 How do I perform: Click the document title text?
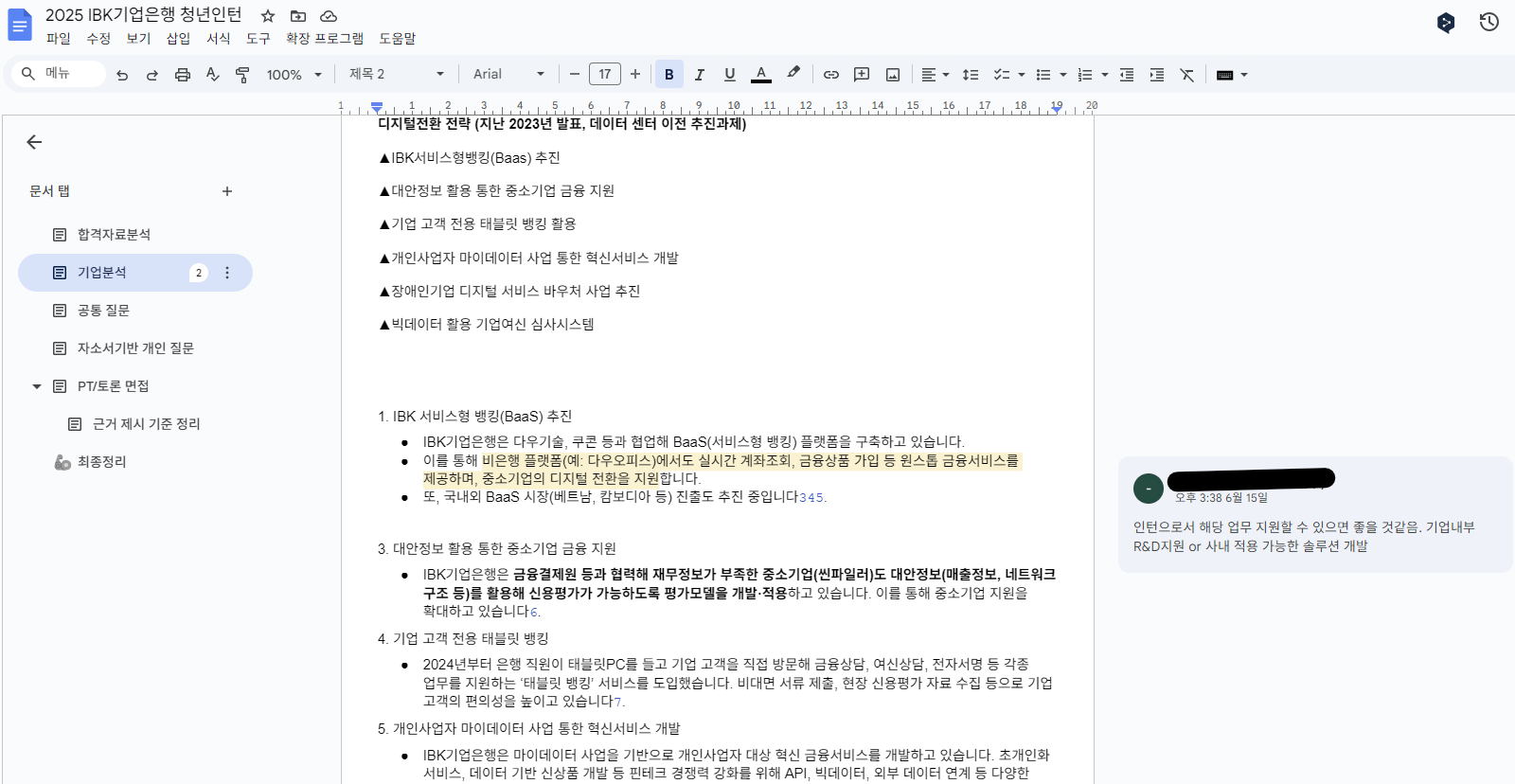(x=144, y=15)
